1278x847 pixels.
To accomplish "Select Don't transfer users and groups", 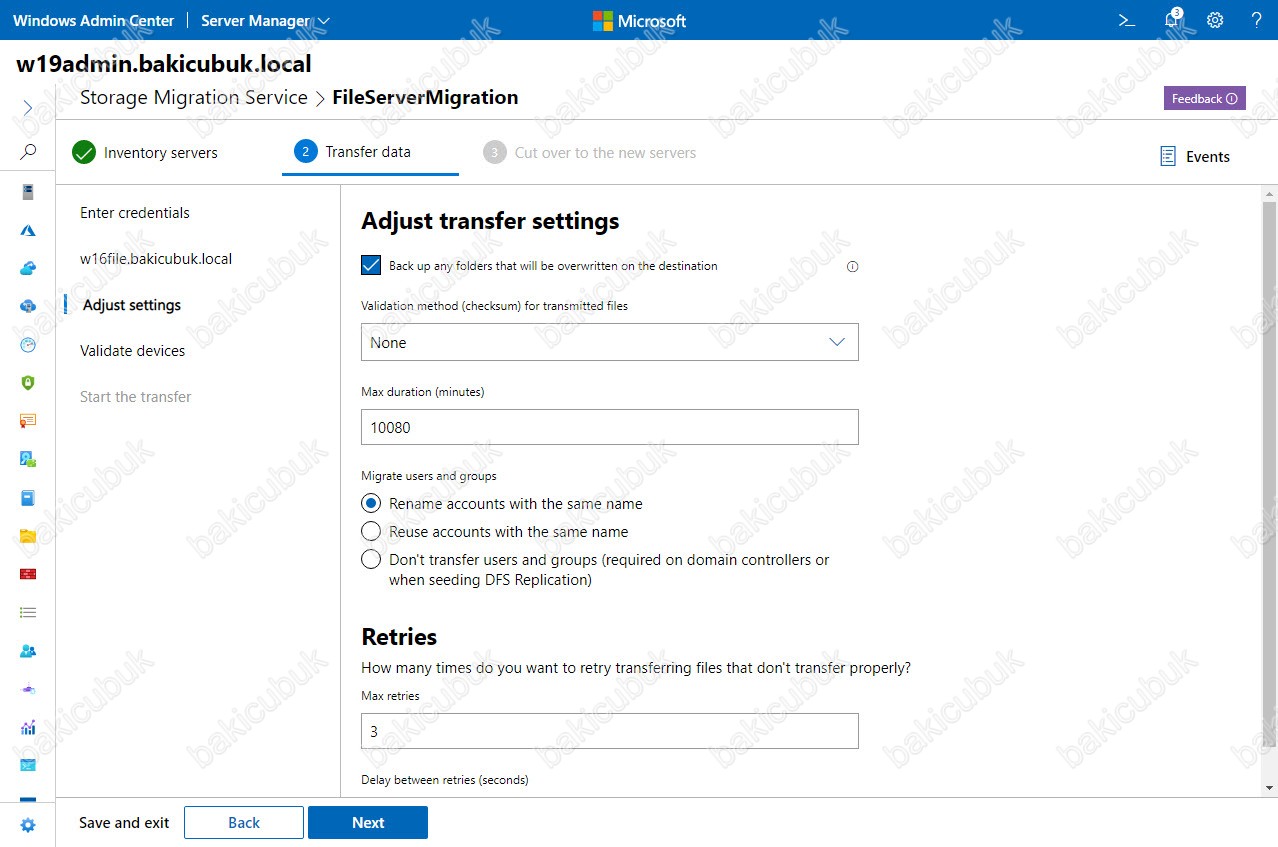I will [x=371, y=560].
